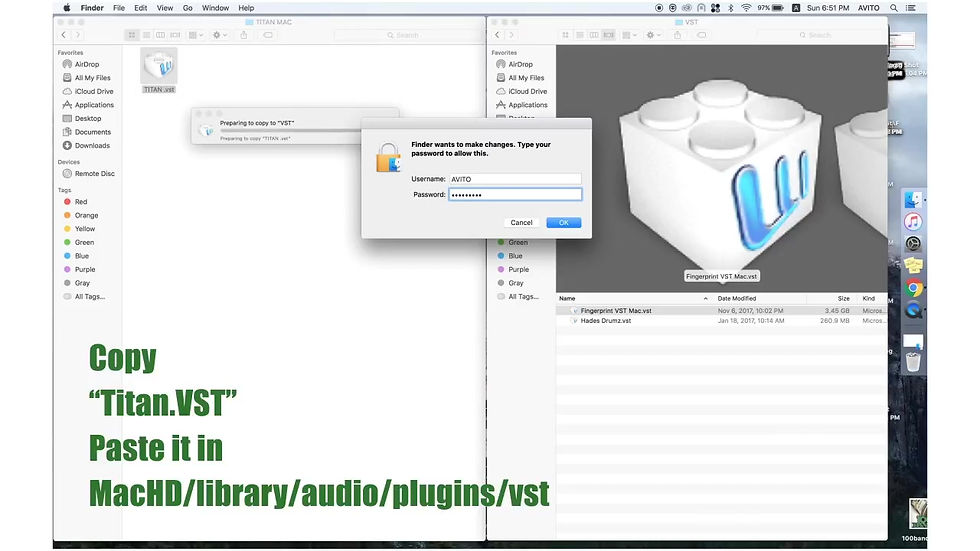Click the Share icon in VST window
The width and height of the screenshot is (980, 551).
[x=678, y=35]
